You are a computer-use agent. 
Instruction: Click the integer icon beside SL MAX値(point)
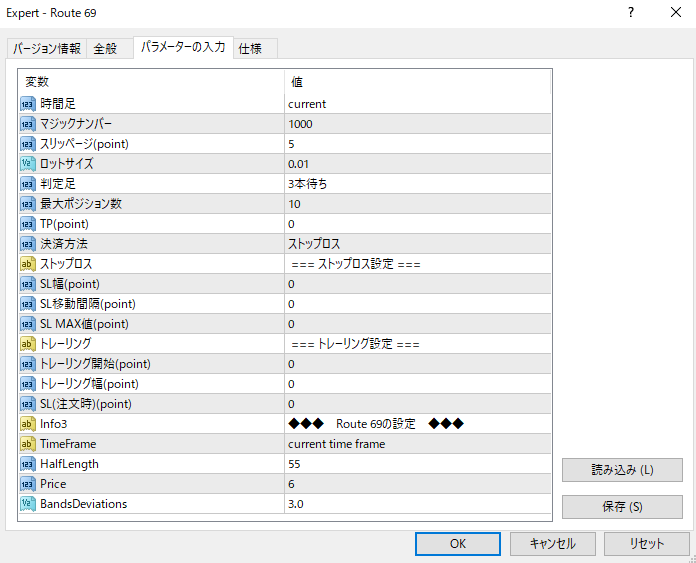pyautogui.click(x=28, y=324)
